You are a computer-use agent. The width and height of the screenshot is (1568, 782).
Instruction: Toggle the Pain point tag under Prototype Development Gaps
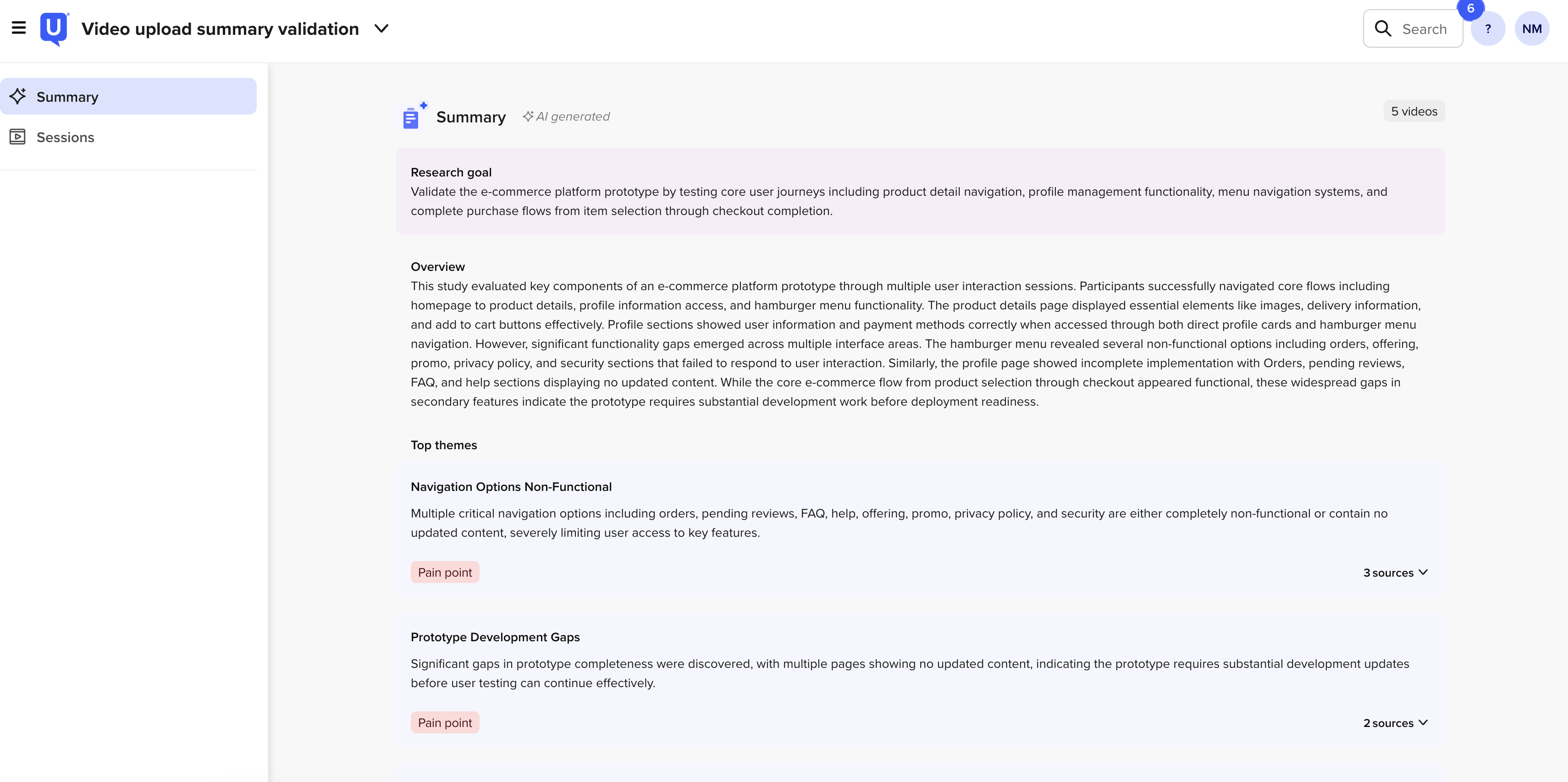pos(444,722)
